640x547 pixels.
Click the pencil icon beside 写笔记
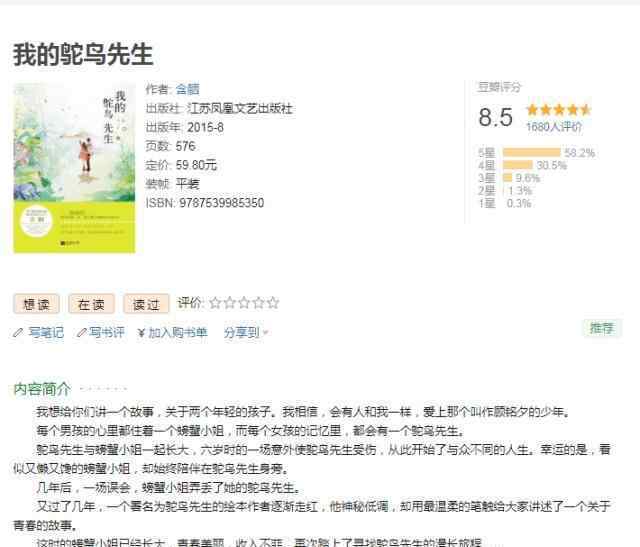18,333
